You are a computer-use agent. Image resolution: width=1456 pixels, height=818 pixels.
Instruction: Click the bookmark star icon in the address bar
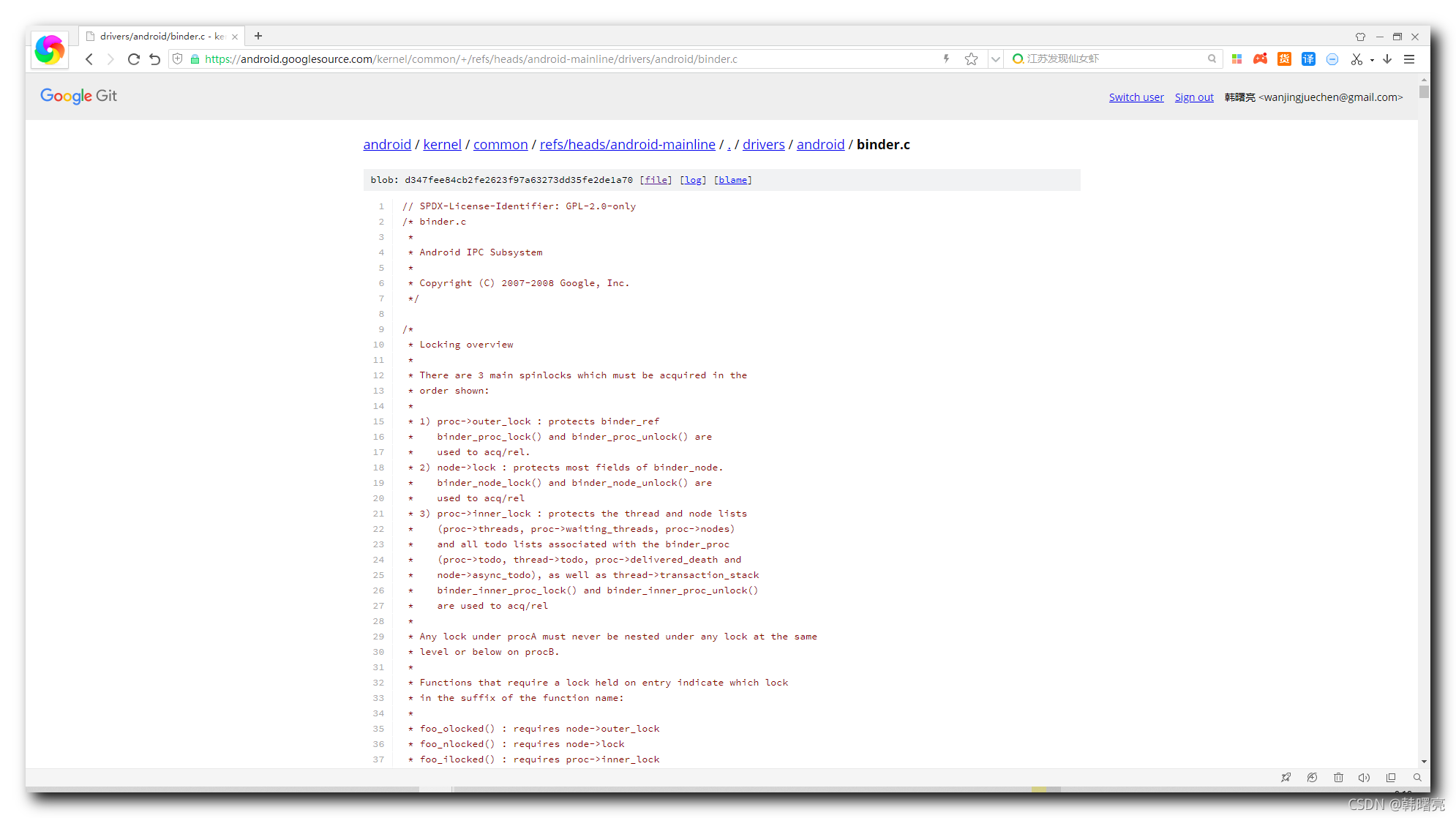(971, 59)
